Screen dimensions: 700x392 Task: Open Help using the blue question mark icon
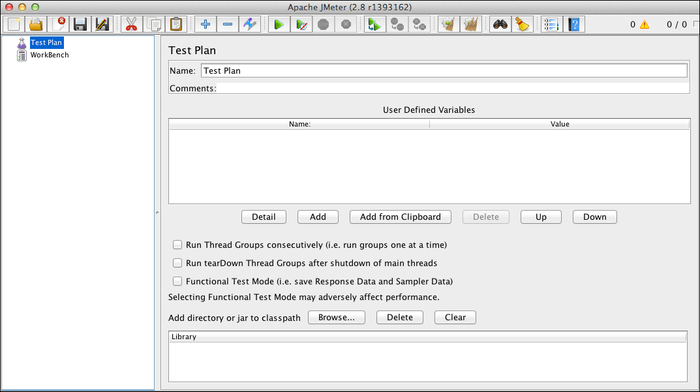574,25
